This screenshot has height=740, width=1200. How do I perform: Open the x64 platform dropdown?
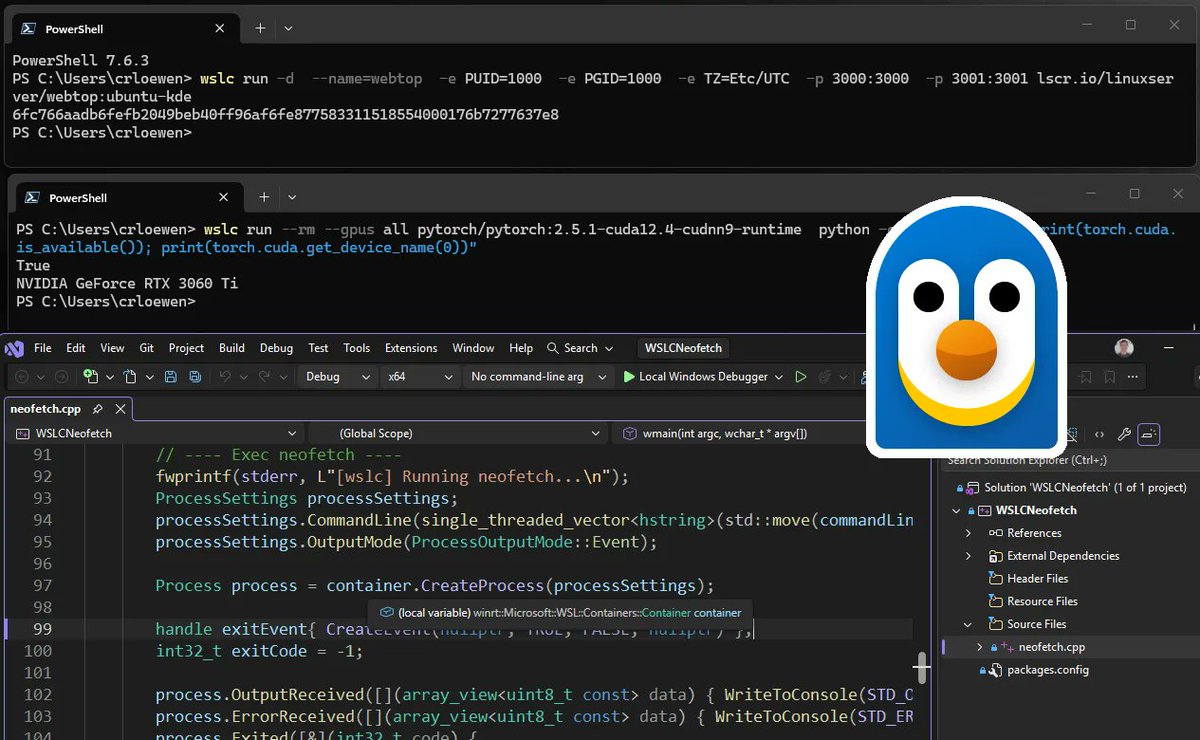(x=420, y=377)
